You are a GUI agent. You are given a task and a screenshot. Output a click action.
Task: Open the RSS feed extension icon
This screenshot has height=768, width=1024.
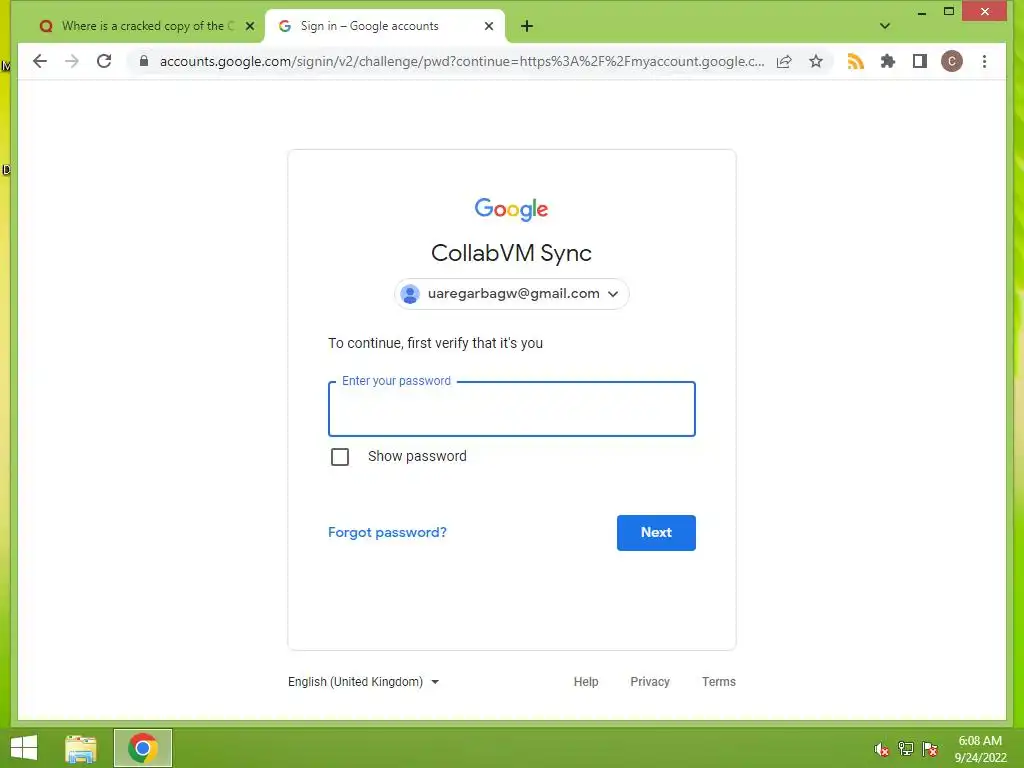(856, 61)
